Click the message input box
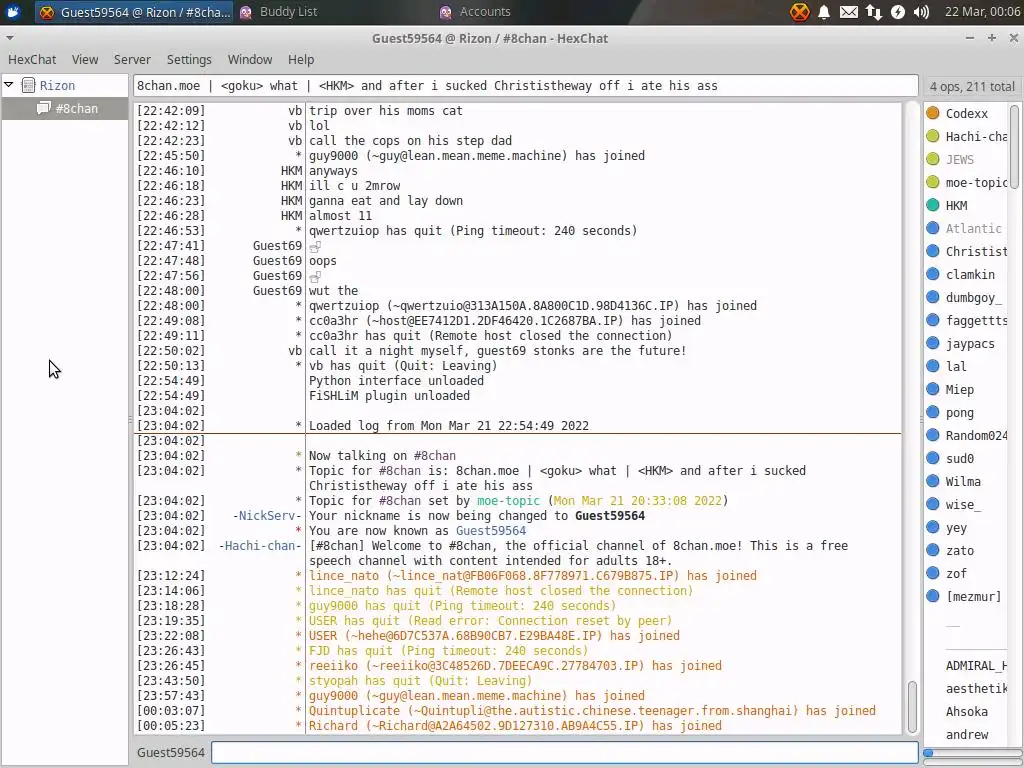Image resolution: width=1024 pixels, height=768 pixels. pyautogui.click(x=564, y=752)
